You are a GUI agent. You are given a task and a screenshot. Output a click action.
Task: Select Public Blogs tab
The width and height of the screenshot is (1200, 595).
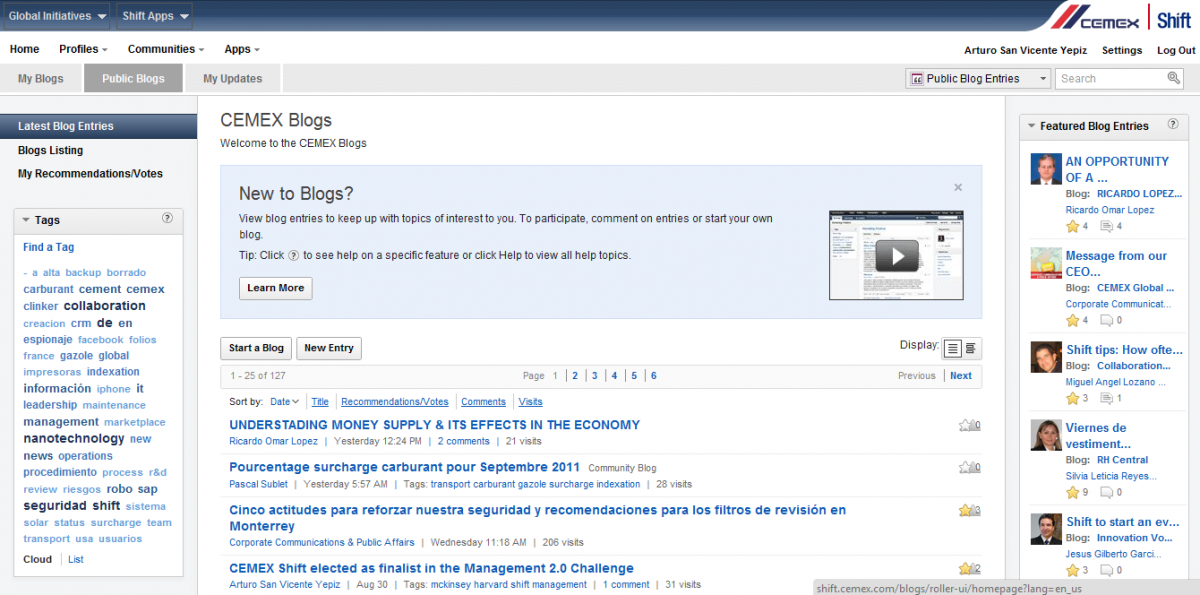tap(133, 78)
